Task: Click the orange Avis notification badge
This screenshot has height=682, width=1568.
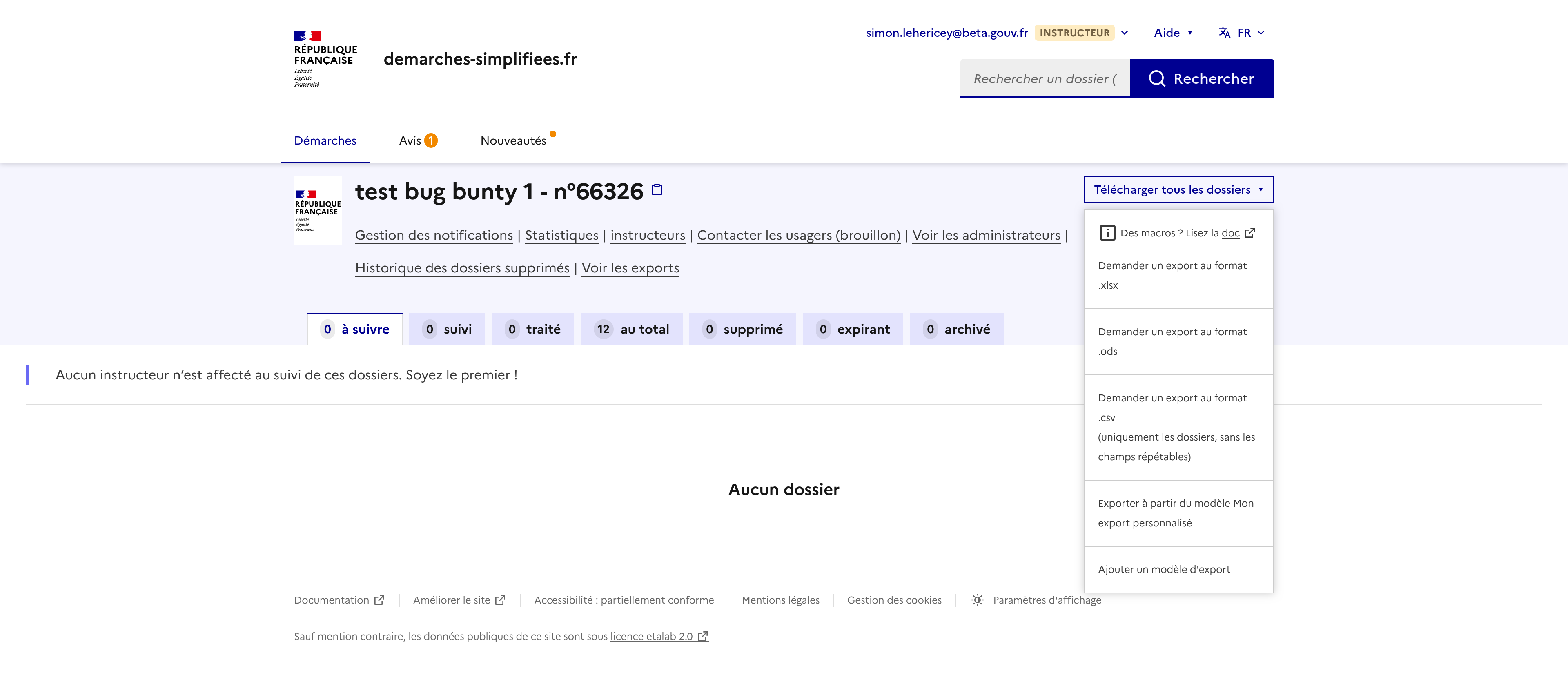Action: pos(431,140)
